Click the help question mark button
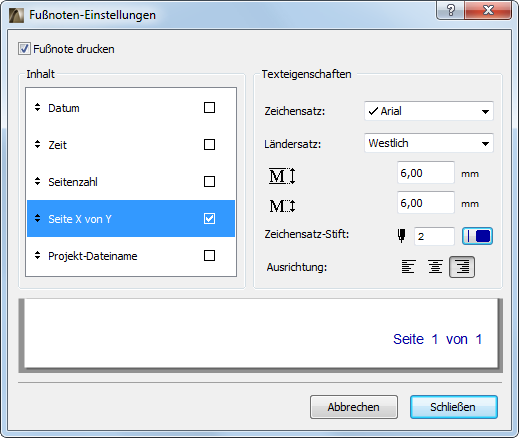 [x=451, y=10]
